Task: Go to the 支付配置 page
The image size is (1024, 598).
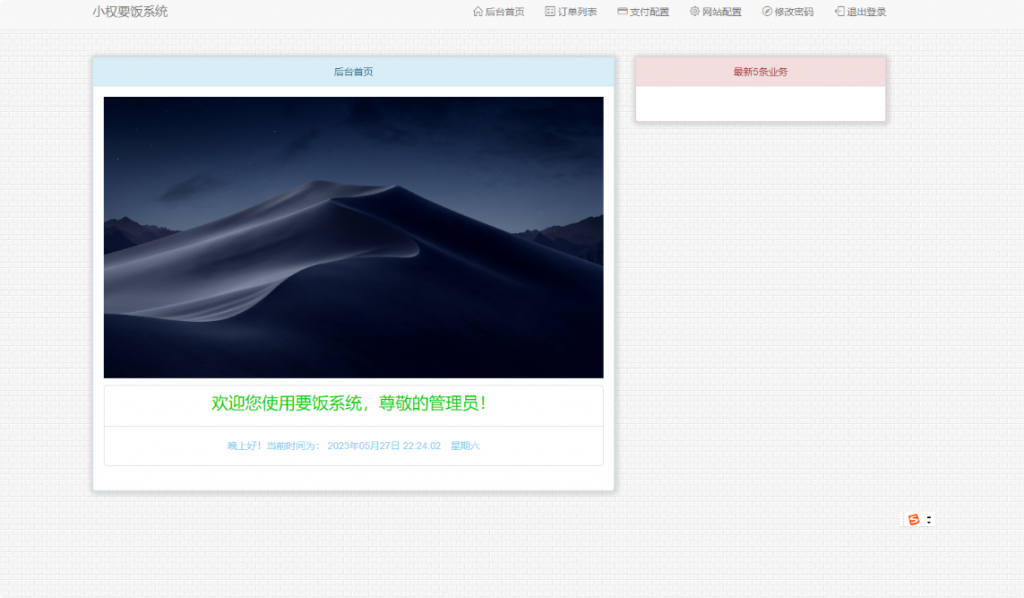Action: (643, 12)
